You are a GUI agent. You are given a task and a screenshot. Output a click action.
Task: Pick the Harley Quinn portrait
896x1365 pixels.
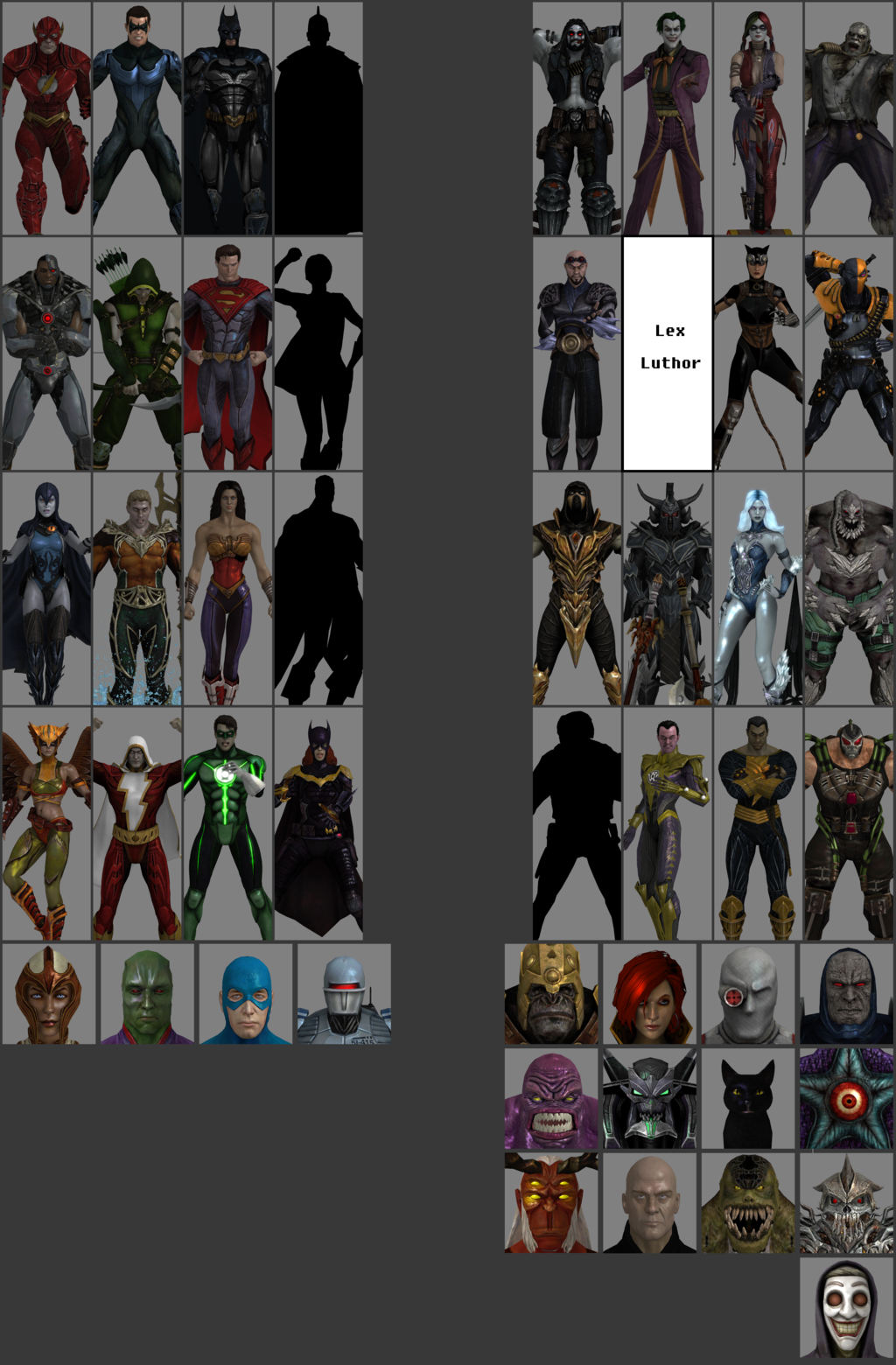pyautogui.click(x=758, y=118)
